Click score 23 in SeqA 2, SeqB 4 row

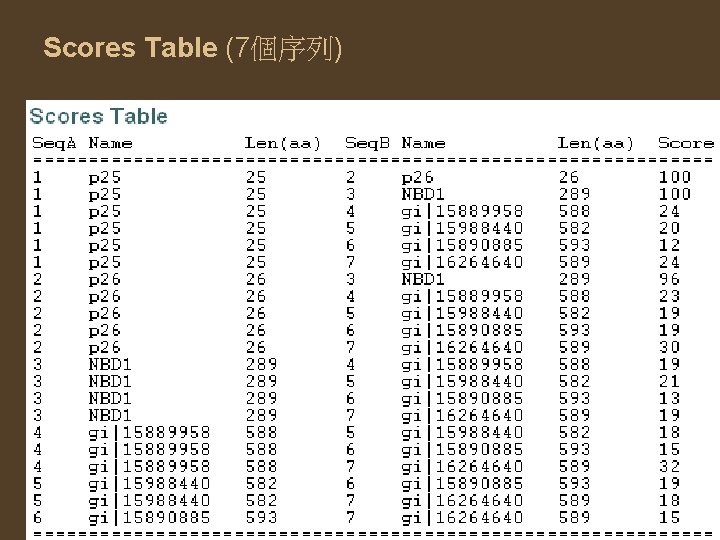pos(669,296)
